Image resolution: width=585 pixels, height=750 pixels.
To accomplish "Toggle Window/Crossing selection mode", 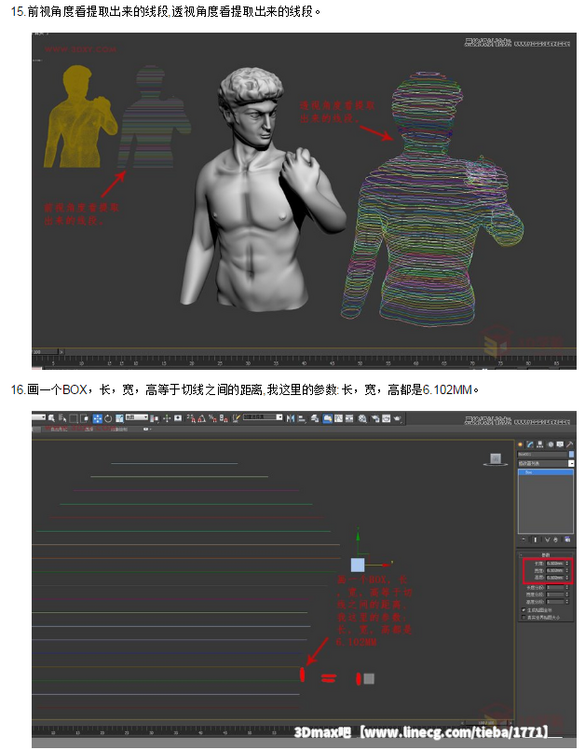I will coord(84,418).
